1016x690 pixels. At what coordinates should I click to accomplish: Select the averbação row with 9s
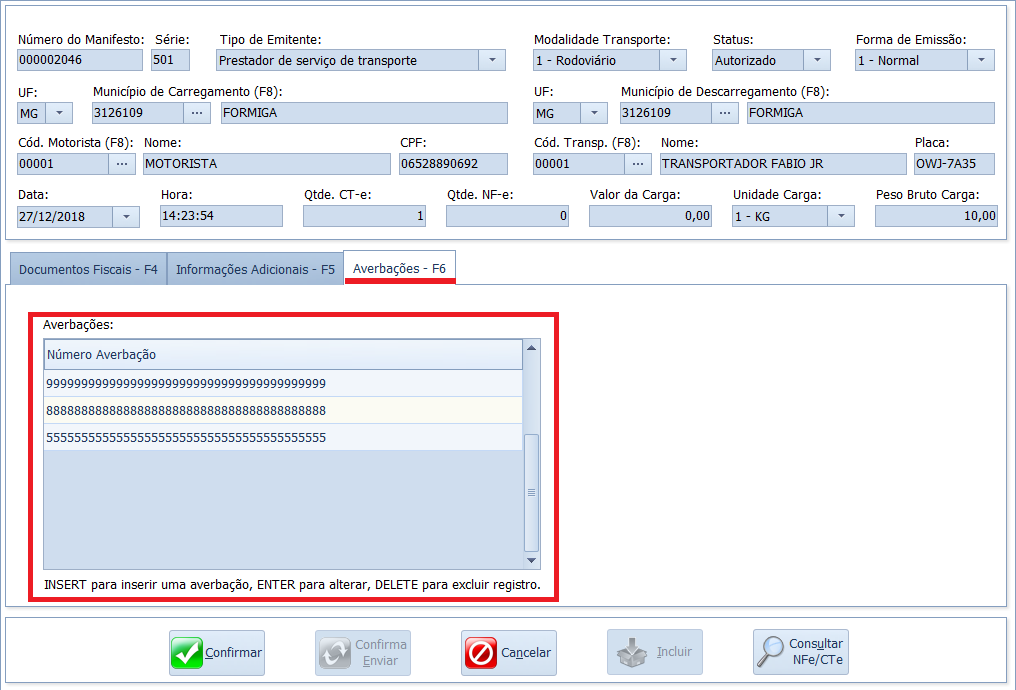(x=282, y=384)
